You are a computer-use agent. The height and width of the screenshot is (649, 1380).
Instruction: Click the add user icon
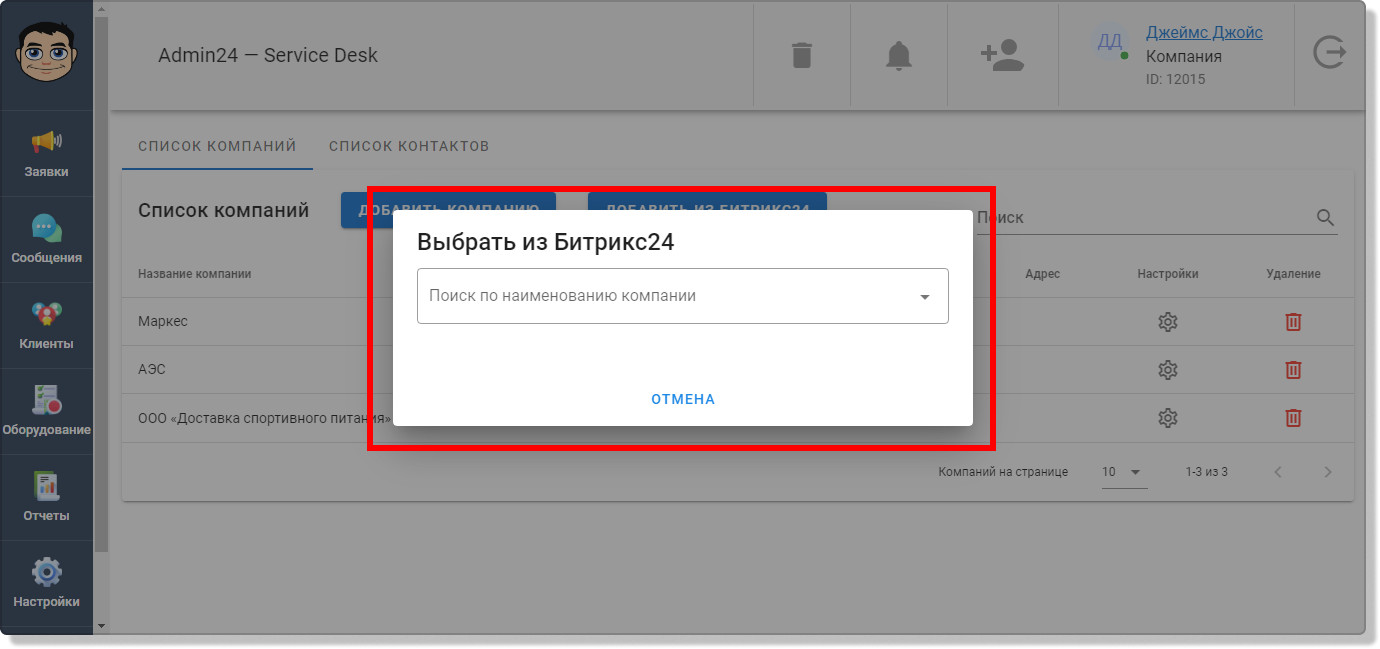click(x=1002, y=55)
